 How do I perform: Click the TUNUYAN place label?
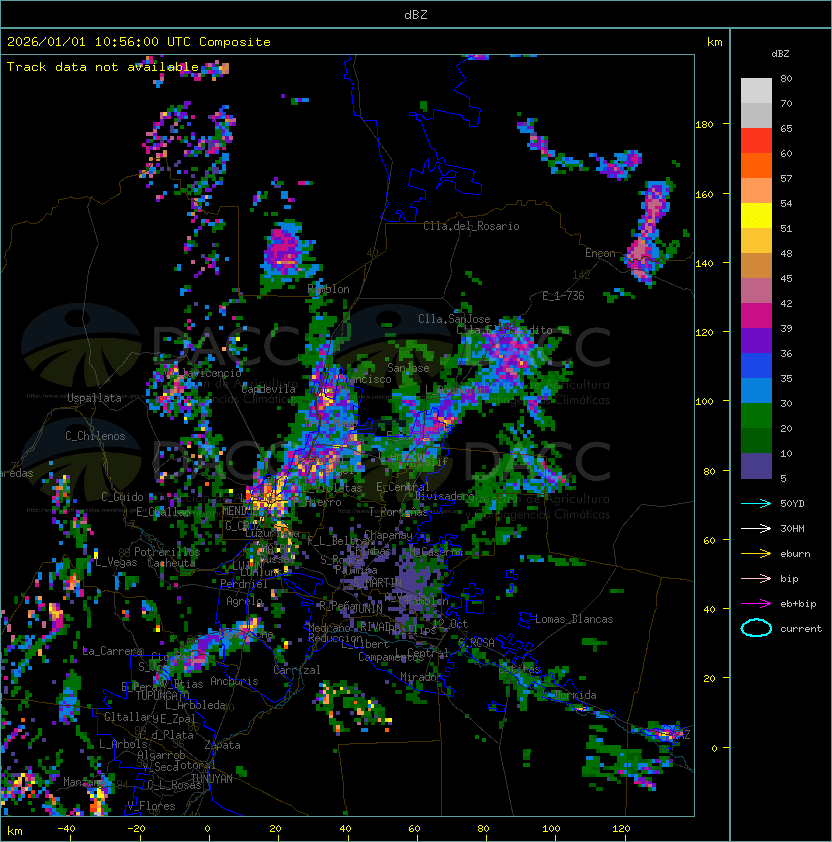[x=212, y=779]
